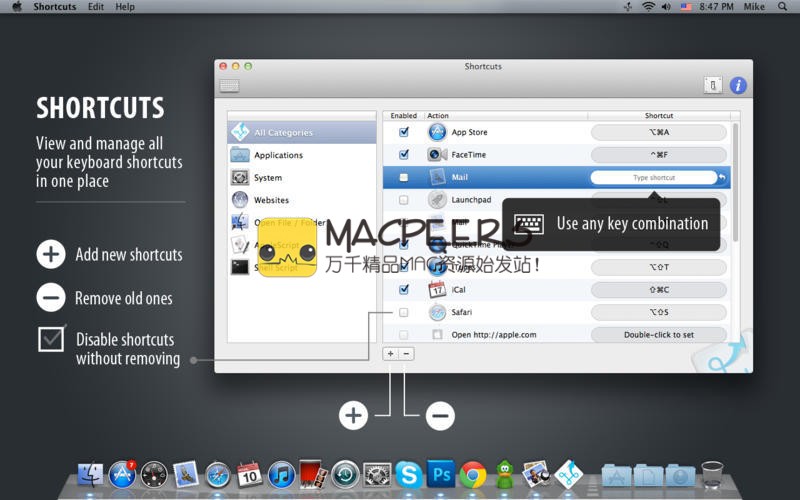Enable the Safari shortcut checkbox
The image size is (800, 500).
[x=404, y=312]
